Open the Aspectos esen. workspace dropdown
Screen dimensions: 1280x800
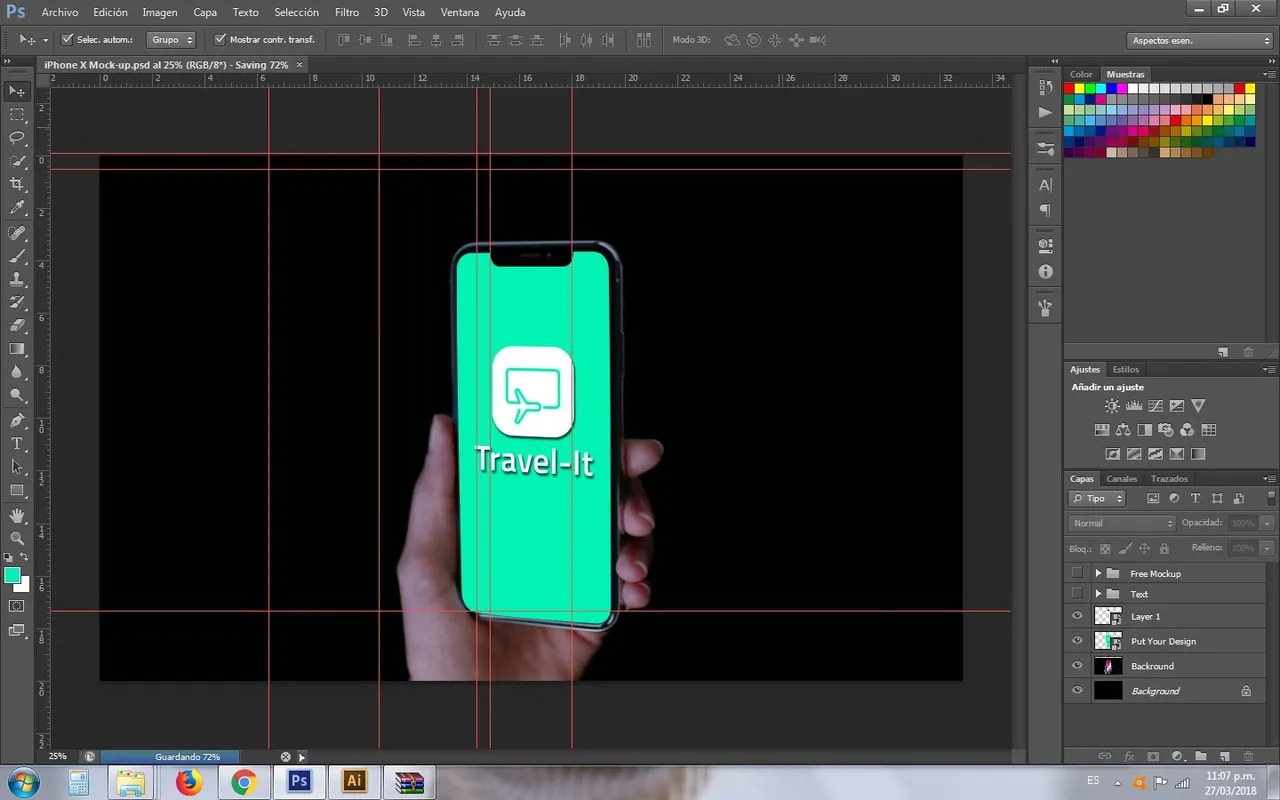[1199, 41]
